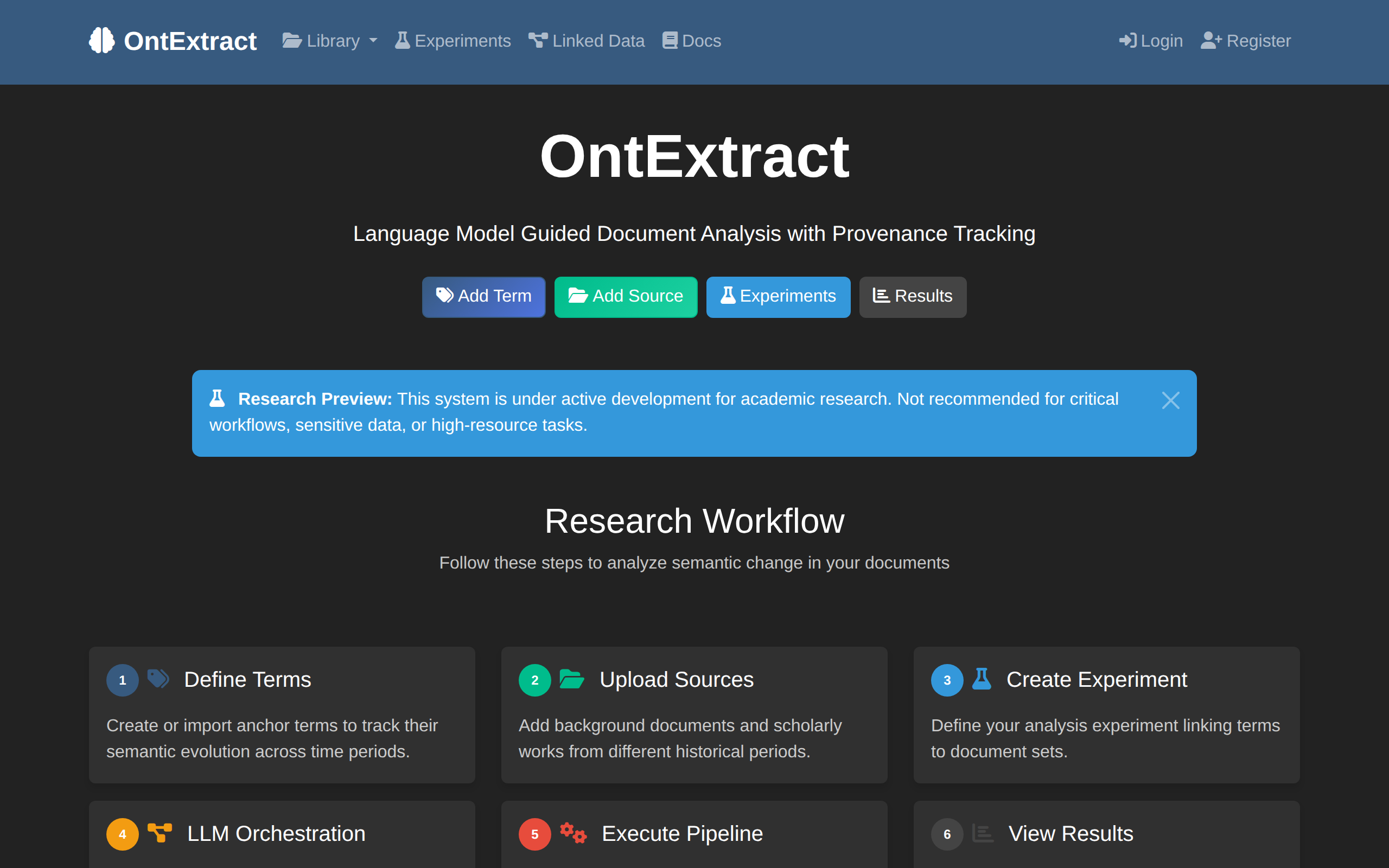The height and width of the screenshot is (868, 1389).
Task: Open Results using the Results button
Action: point(912,296)
